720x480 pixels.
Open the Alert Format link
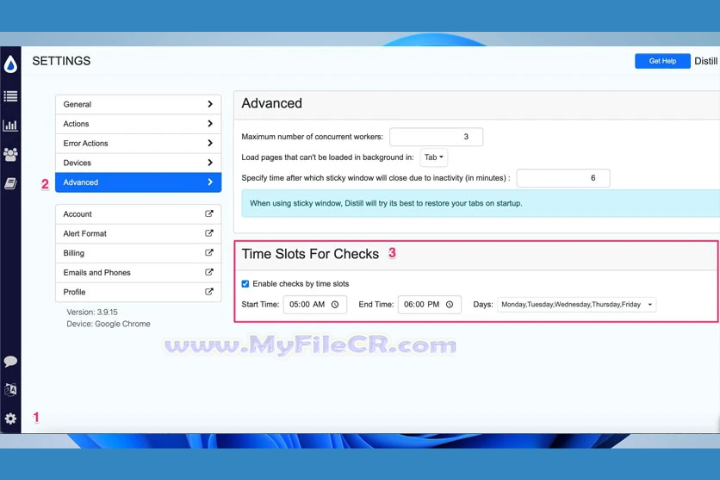pos(138,233)
